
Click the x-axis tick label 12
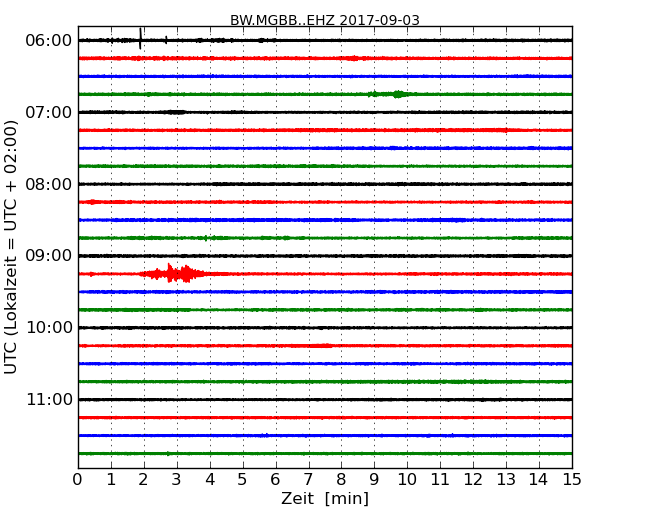pos(473,480)
